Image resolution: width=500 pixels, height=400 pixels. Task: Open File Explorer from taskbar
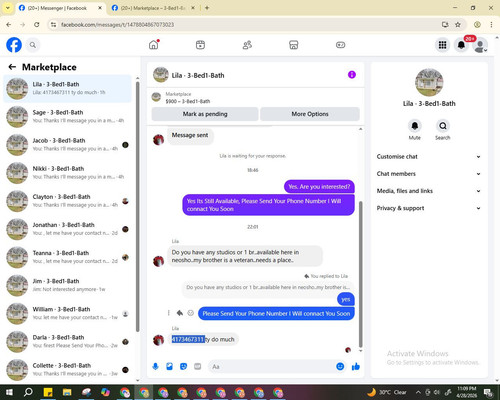click(67, 392)
